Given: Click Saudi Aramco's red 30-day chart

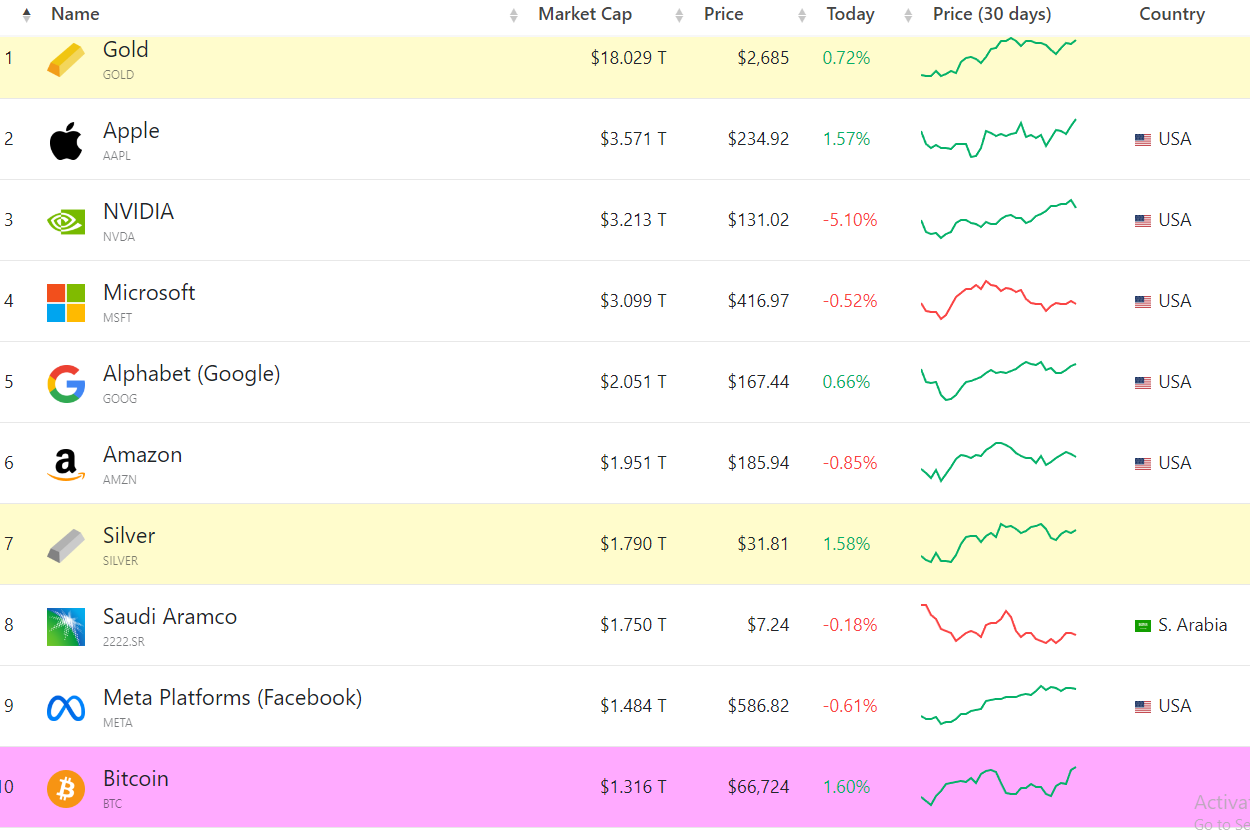Looking at the screenshot, I should (x=998, y=624).
